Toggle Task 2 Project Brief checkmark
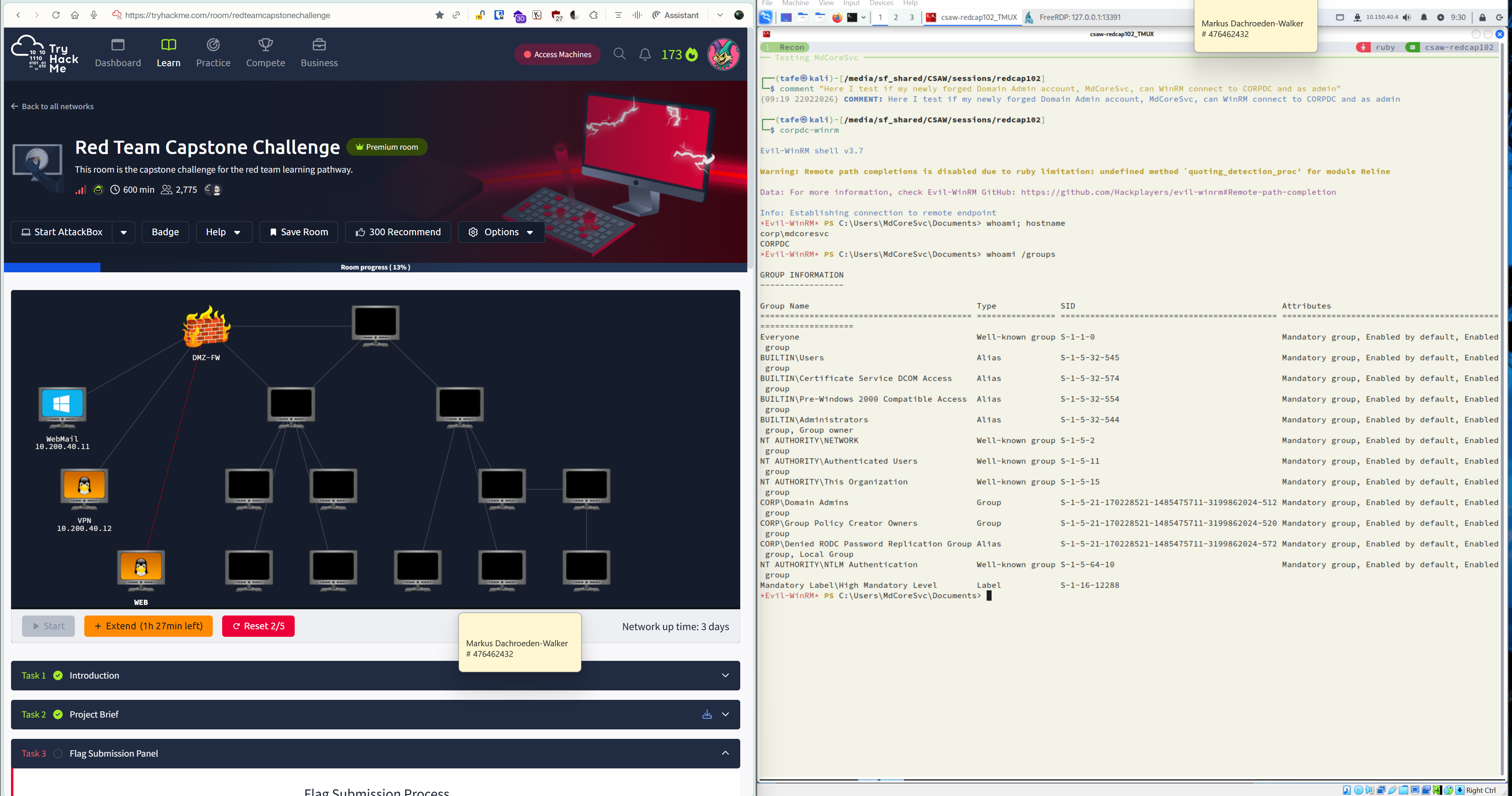 point(58,714)
